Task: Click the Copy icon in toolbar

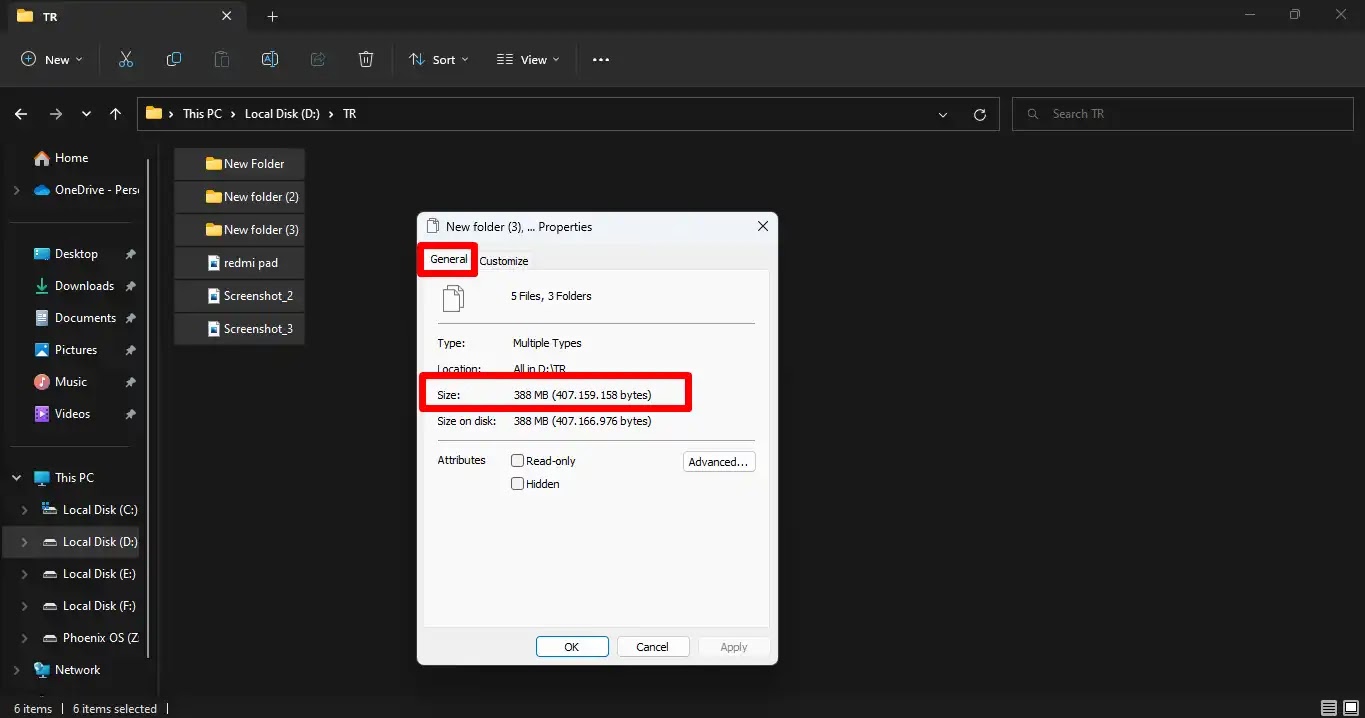Action: [174, 59]
